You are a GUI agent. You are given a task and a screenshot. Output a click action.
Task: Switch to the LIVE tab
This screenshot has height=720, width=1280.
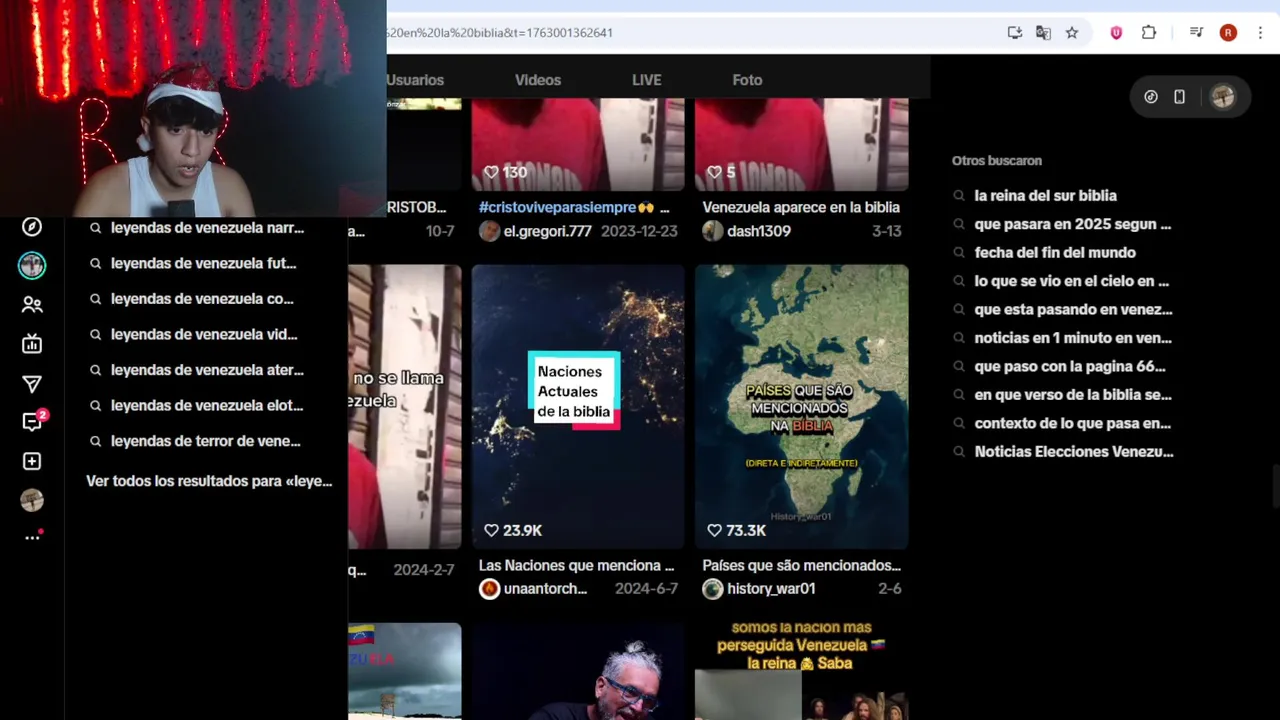(x=647, y=80)
